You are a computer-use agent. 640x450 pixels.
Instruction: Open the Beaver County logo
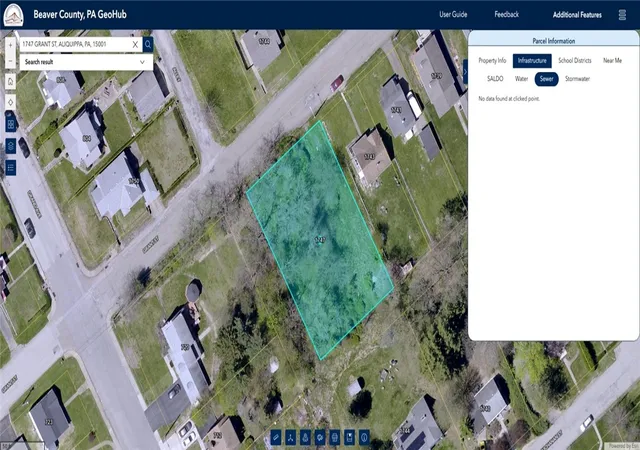[x=13, y=15]
